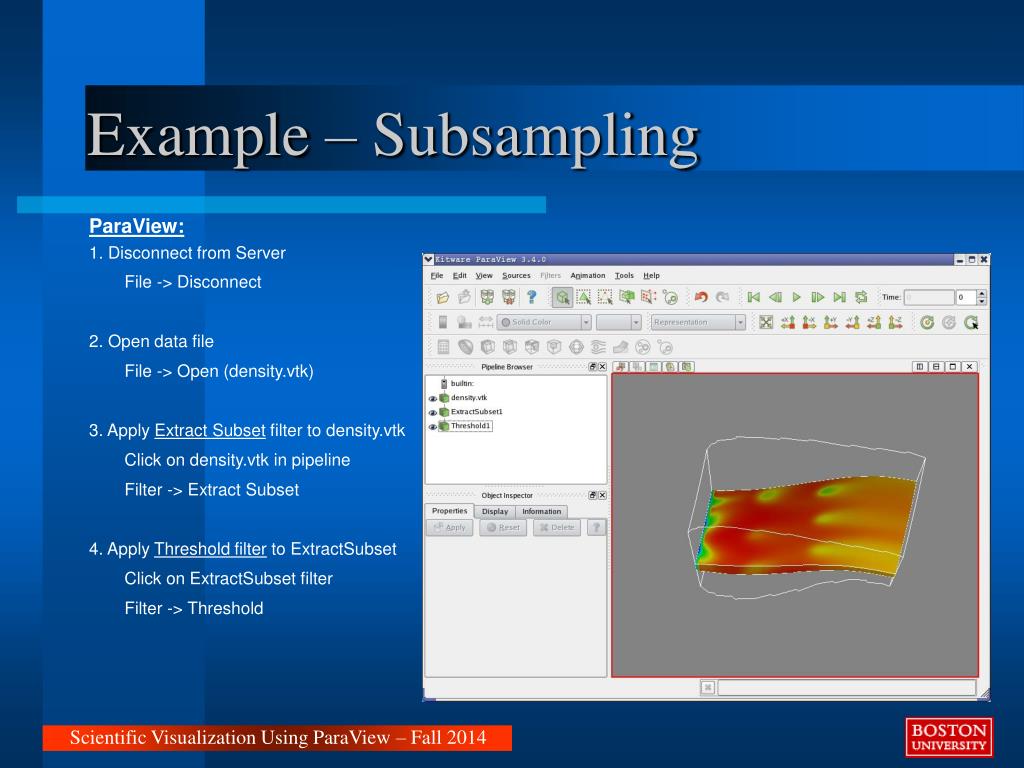Open the Help menu
This screenshot has width=1024, height=768.
[x=651, y=276]
